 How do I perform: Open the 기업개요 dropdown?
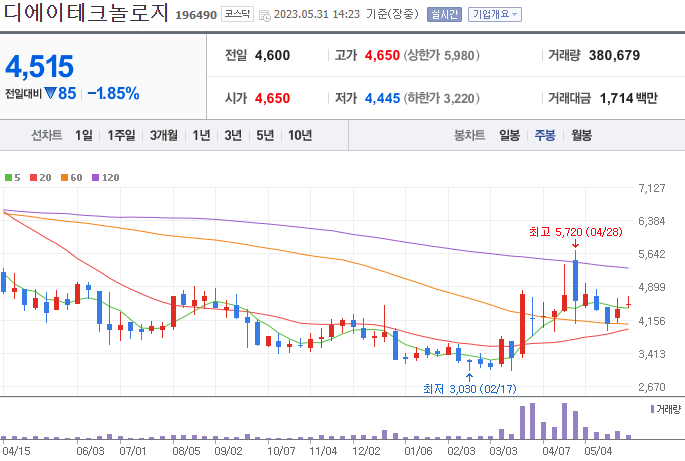click(495, 14)
